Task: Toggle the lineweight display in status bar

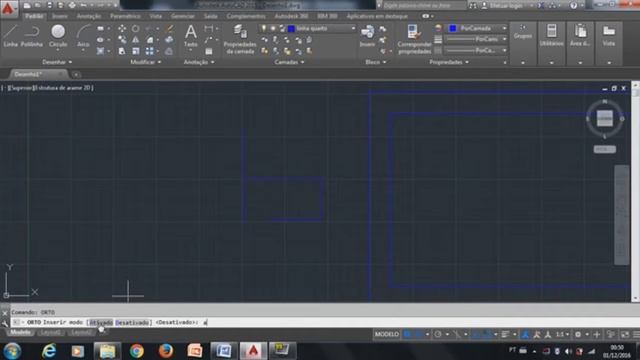Action: click(x=505, y=334)
